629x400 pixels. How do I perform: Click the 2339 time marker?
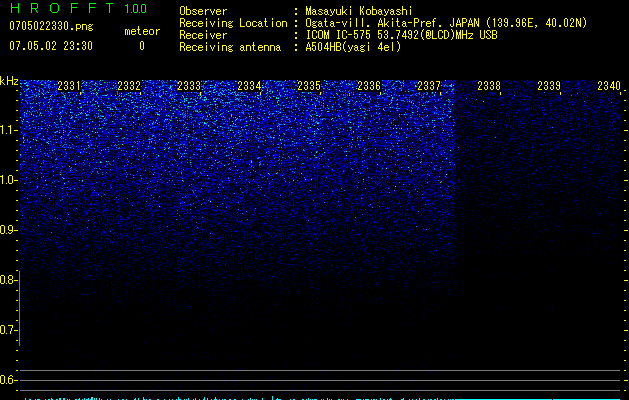[x=549, y=86]
